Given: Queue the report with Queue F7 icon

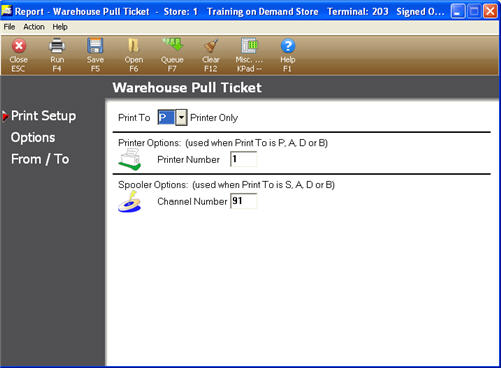Looking at the screenshot, I should [x=172, y=55].
